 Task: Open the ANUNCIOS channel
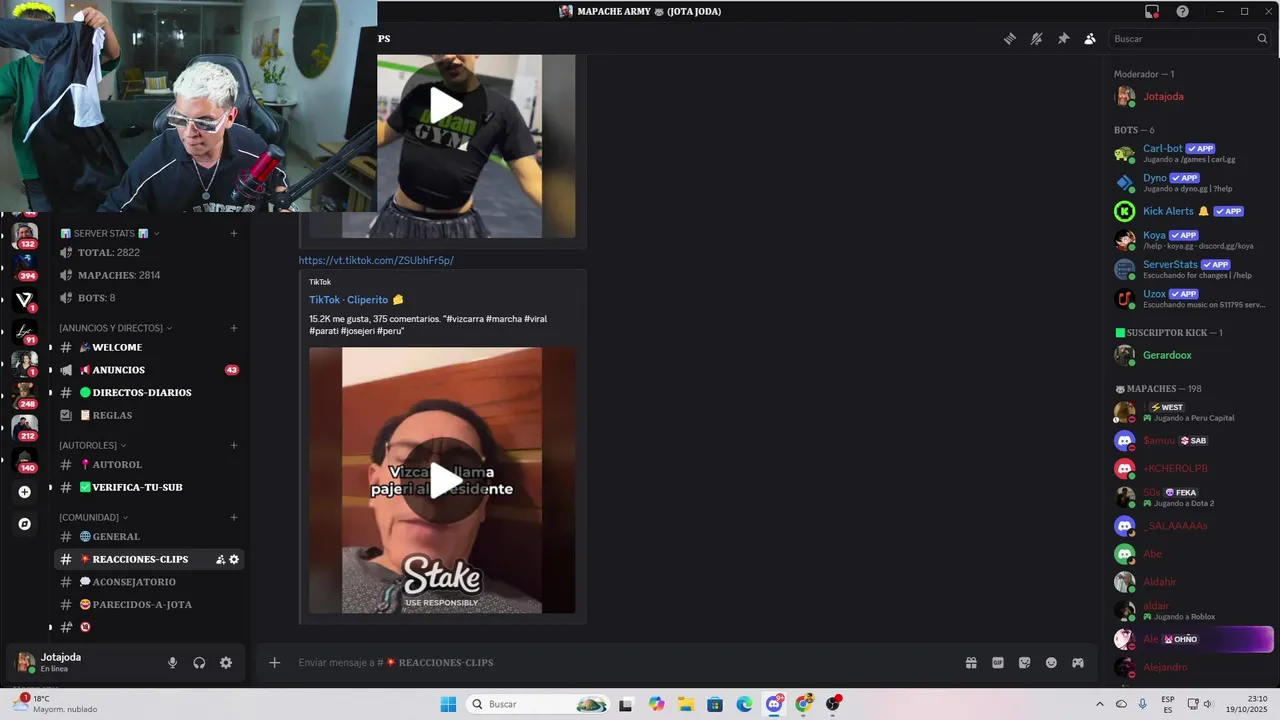tap(149, 370)
